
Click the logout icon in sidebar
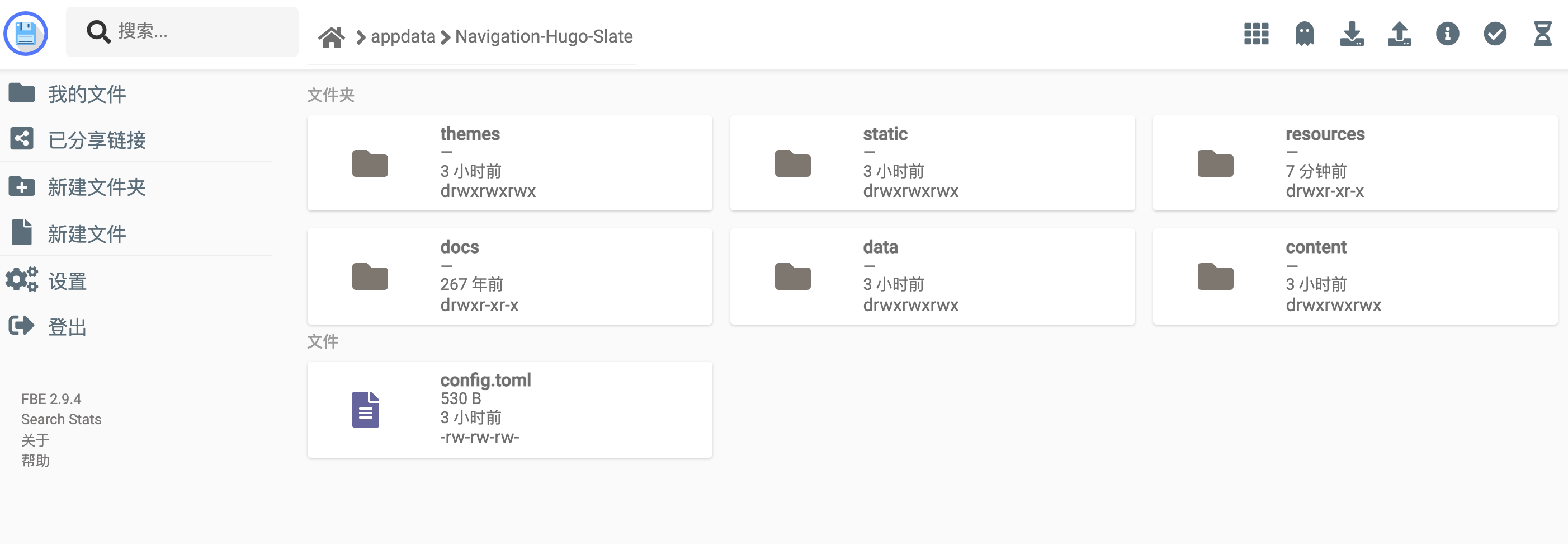22,326
